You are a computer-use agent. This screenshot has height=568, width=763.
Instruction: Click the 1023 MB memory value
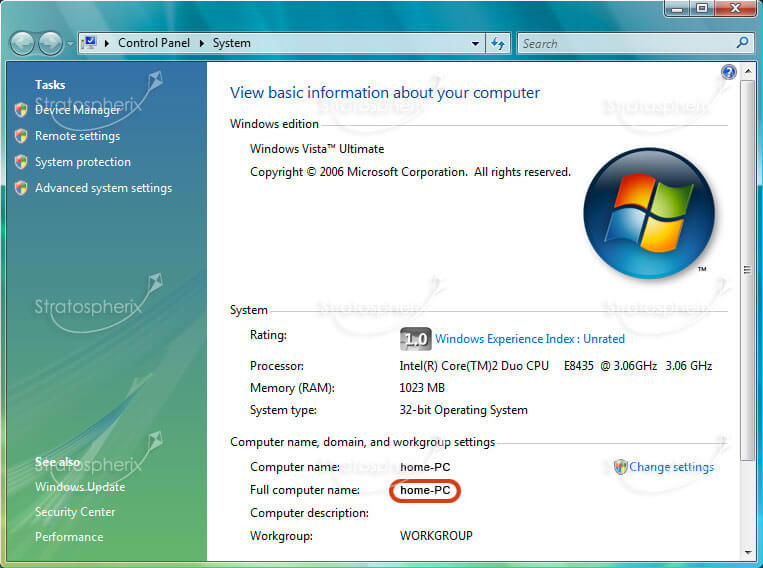pyautogui.click(x=422, y=388)
